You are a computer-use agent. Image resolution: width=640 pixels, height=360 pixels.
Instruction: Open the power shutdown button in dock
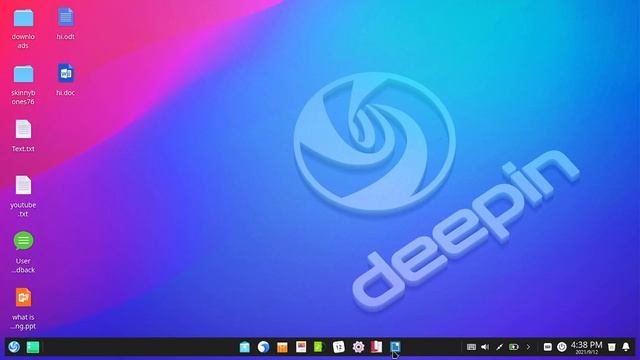coord(562,347)
